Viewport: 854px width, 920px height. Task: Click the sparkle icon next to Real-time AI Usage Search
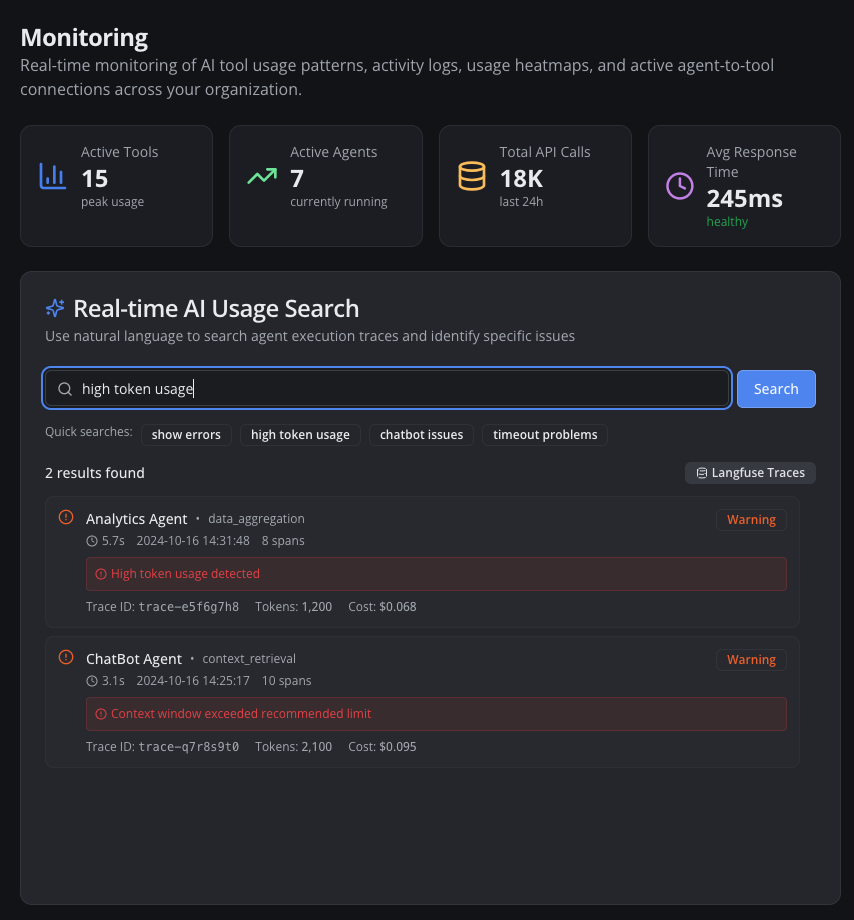[x=55, y=308]
